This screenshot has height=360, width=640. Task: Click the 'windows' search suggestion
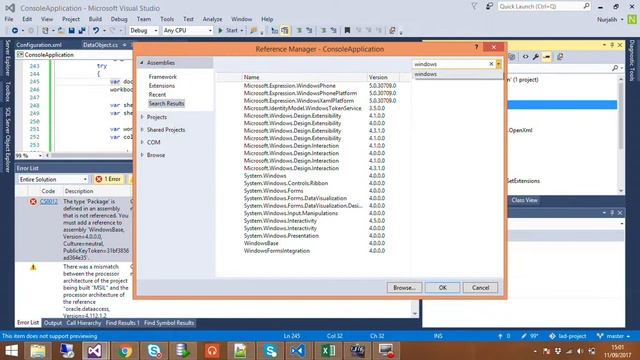click(458, 74)
